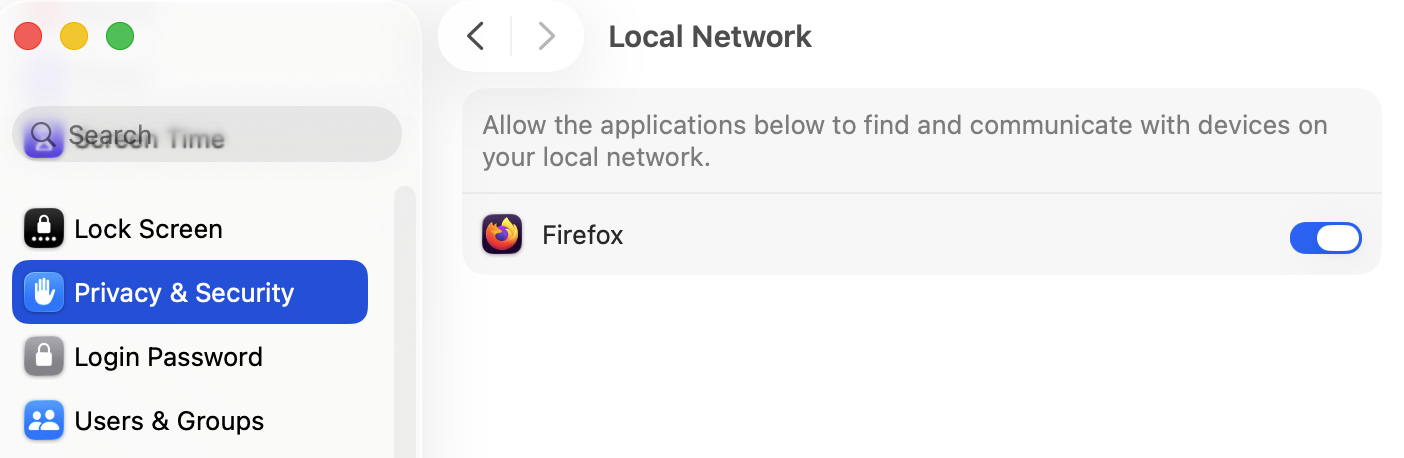Screen dimensions: 1404x458
Task: Open the Users & Groups section
Action: tap(169, 421)
